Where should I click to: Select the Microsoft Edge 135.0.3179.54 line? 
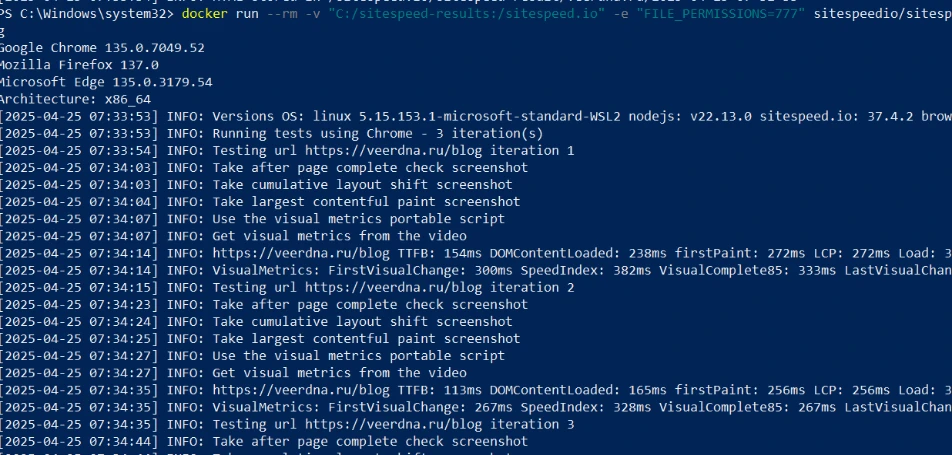point(106,82)
